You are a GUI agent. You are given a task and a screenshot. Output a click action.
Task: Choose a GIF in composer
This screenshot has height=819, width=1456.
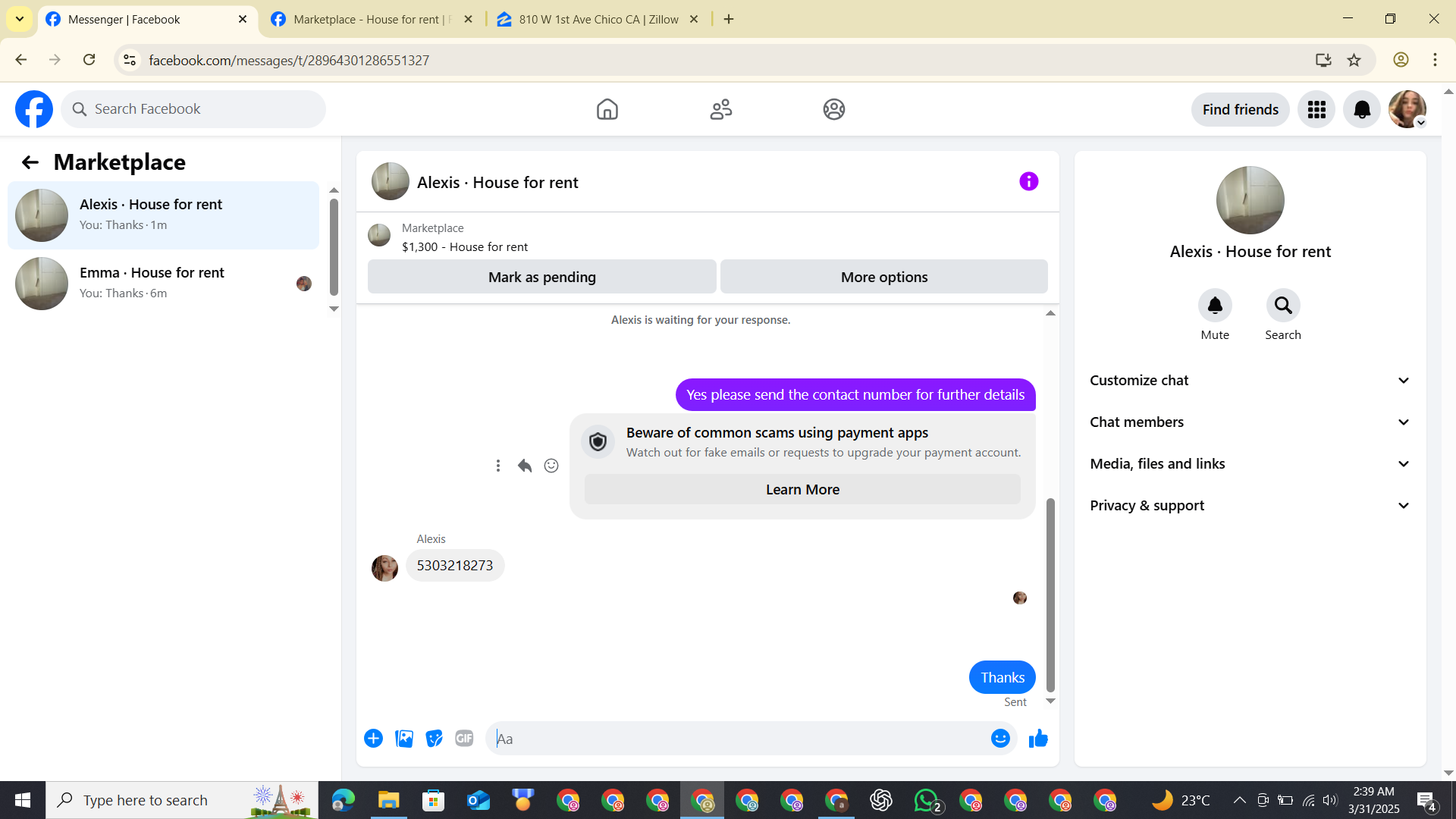[464, 739]
